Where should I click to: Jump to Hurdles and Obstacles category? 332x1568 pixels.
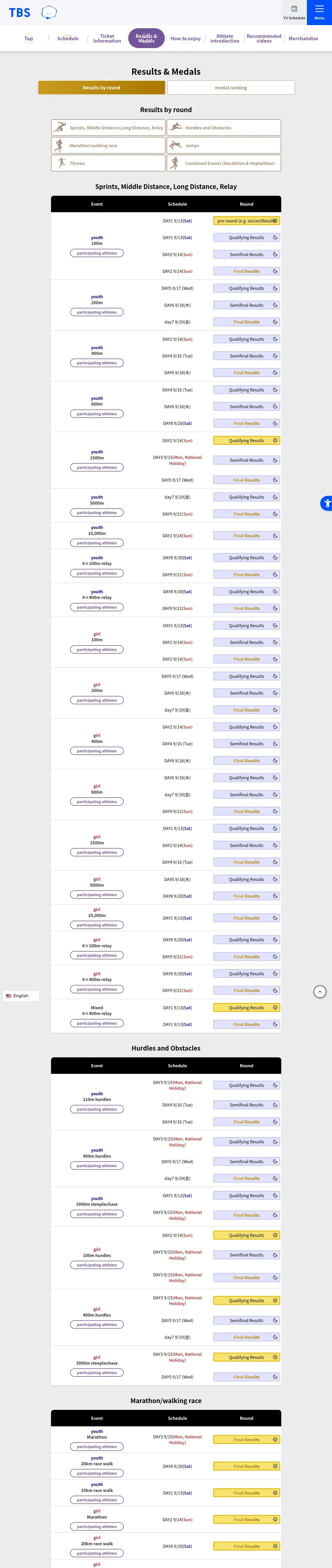[x=224, y=128]
